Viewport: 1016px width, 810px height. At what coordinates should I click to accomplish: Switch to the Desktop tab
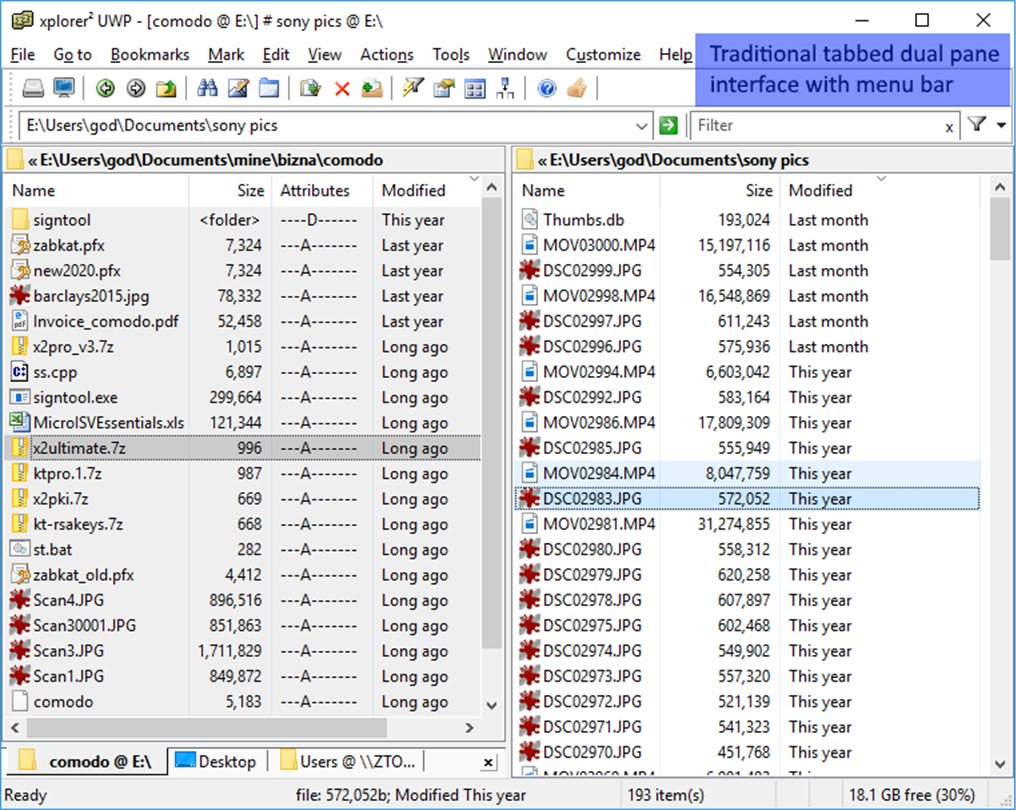tap(217, 761)
